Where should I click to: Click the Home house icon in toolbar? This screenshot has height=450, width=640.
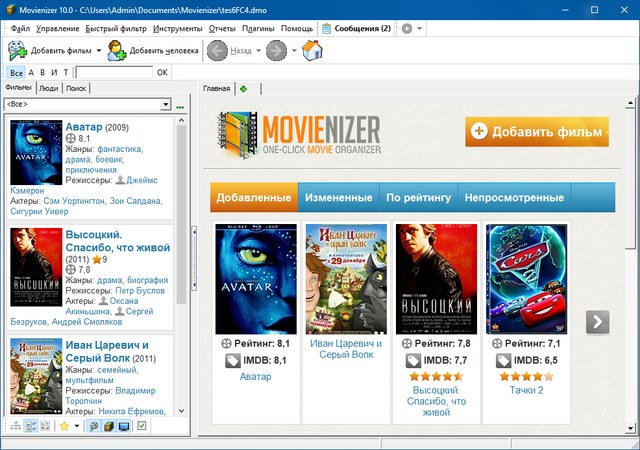tap(312, 49)
